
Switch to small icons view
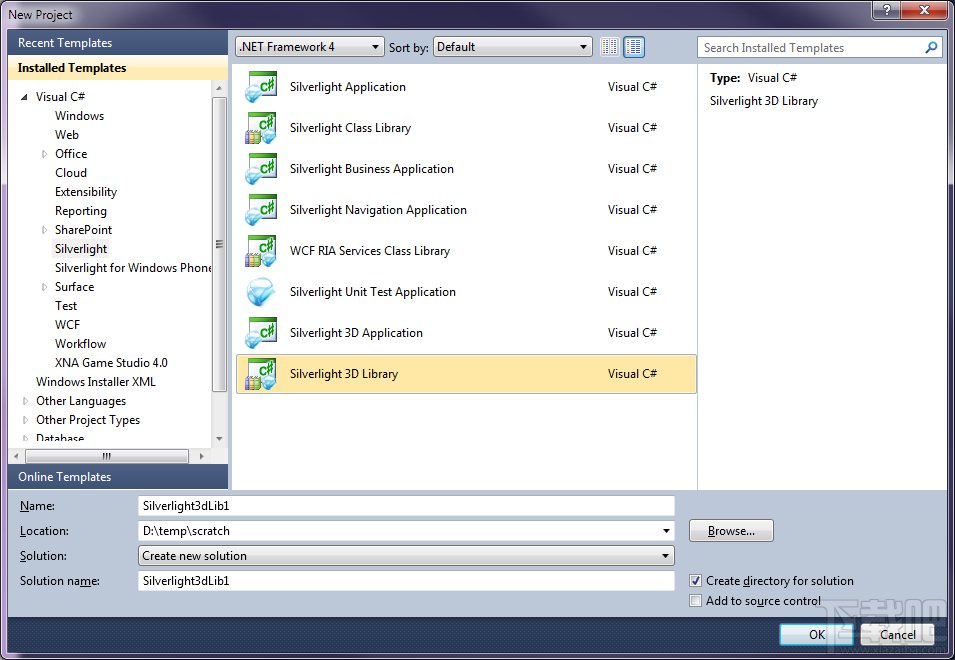610,46
